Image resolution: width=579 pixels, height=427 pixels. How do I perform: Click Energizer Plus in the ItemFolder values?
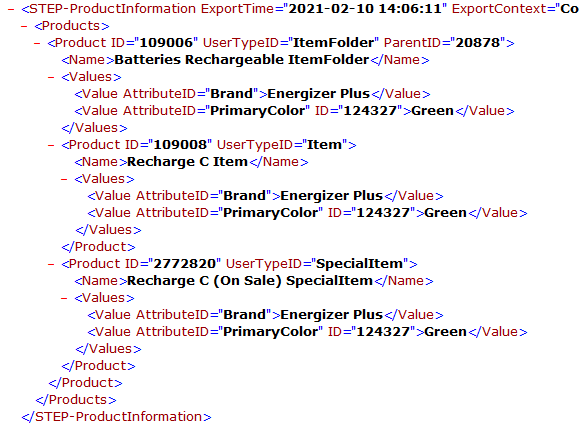pos(319,94)
